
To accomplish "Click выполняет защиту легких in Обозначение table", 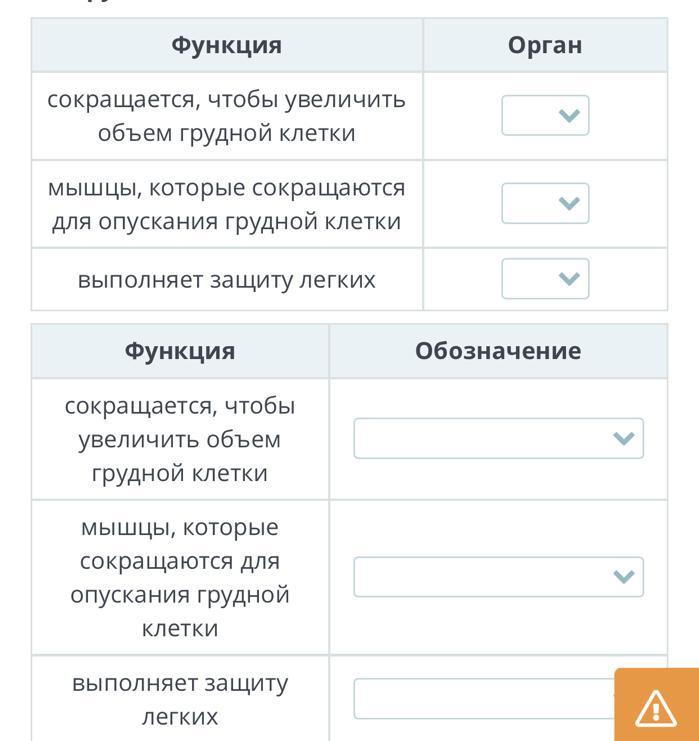I will click(180, 699).
